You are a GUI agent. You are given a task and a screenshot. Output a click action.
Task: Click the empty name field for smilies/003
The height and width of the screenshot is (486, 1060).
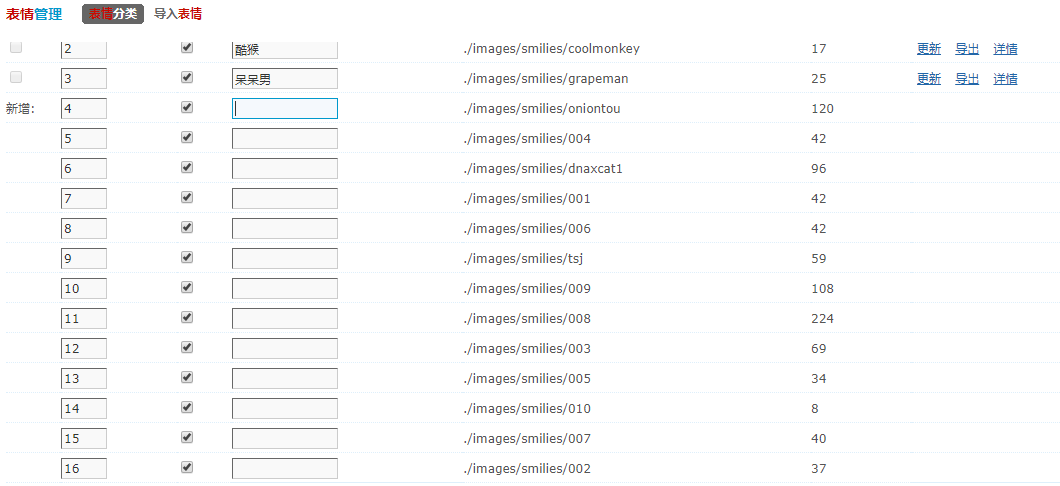point(285,348)
